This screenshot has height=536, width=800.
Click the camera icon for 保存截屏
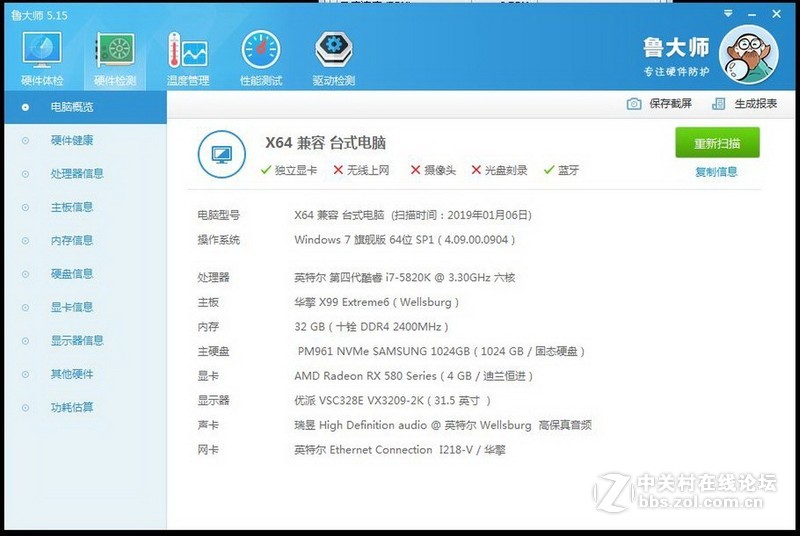(x=634, y=104)
